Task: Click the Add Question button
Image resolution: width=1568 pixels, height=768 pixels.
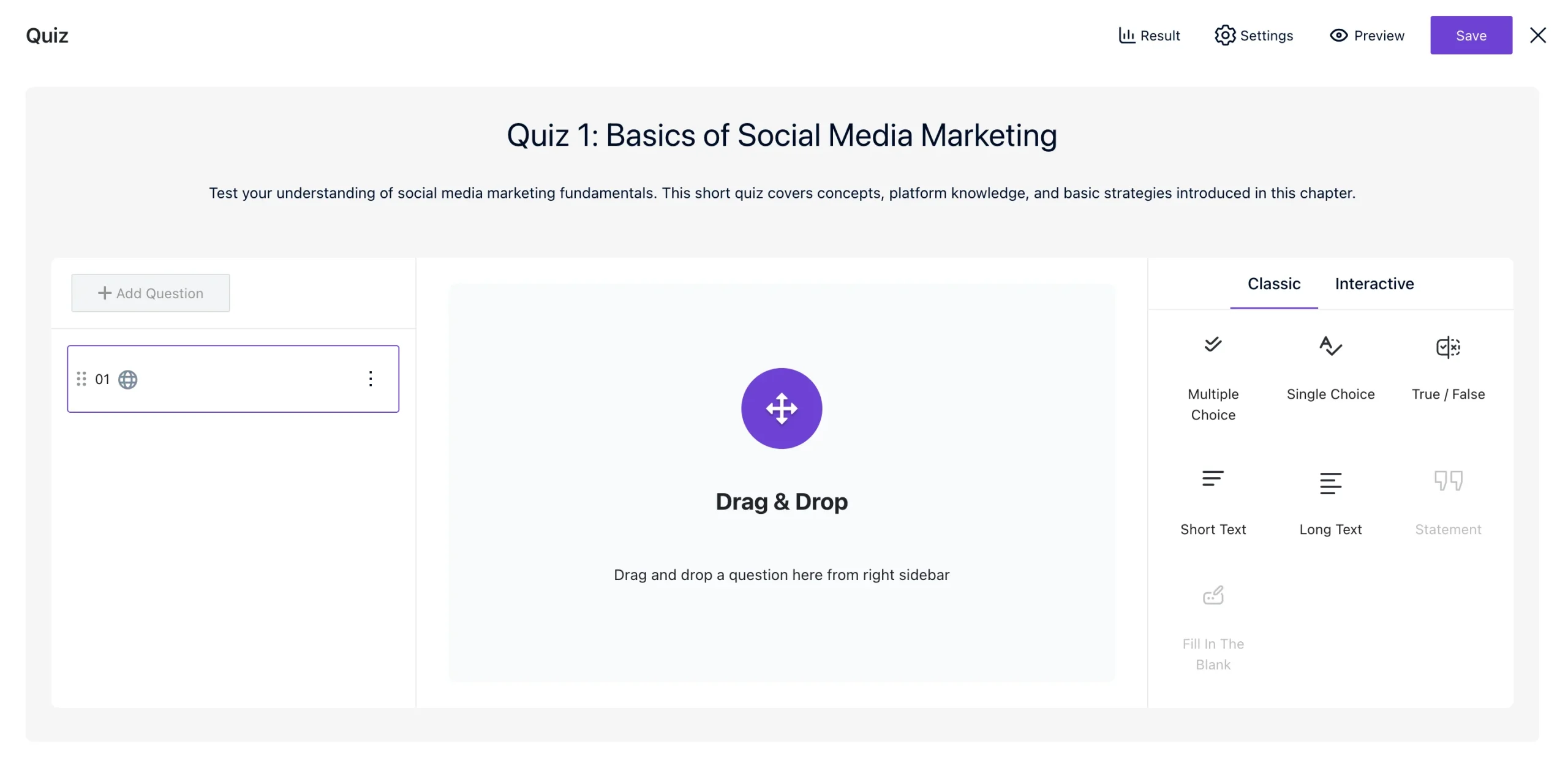Action: [x=149, y=293]
